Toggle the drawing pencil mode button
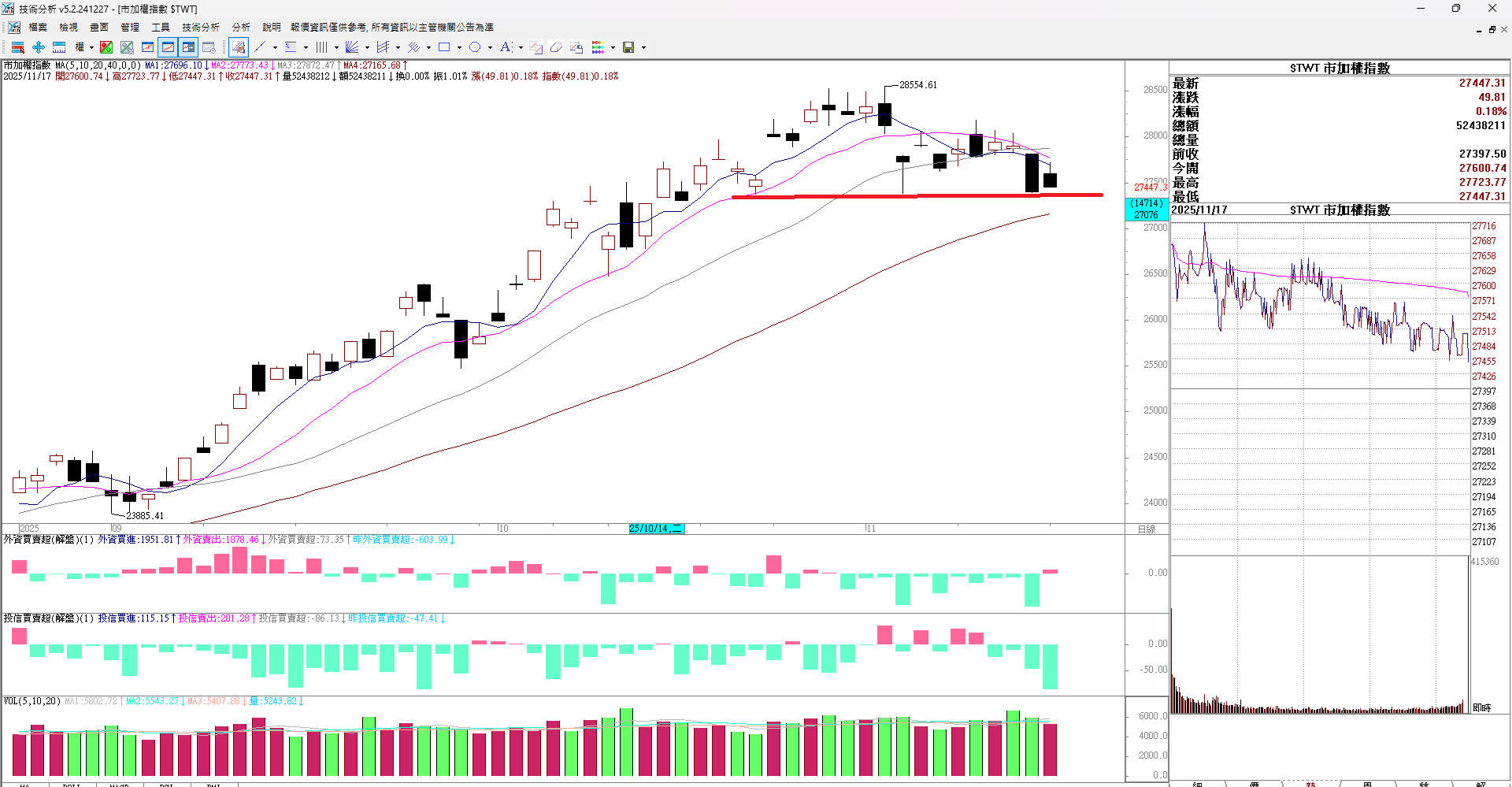The height and width of the screenshot is (787, 1512). click(239, 47)
